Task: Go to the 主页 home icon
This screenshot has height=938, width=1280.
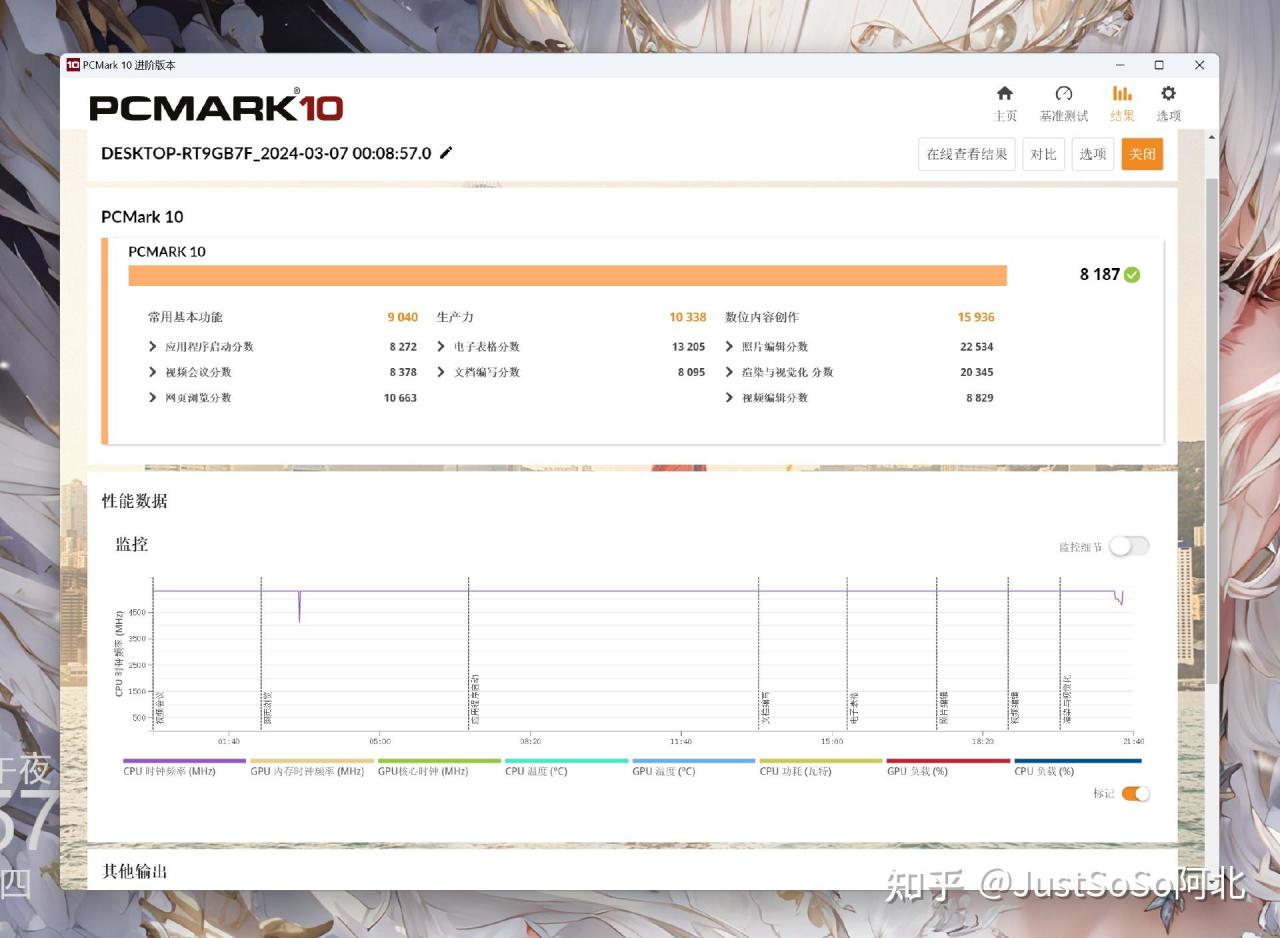Action: [1005, 93]
